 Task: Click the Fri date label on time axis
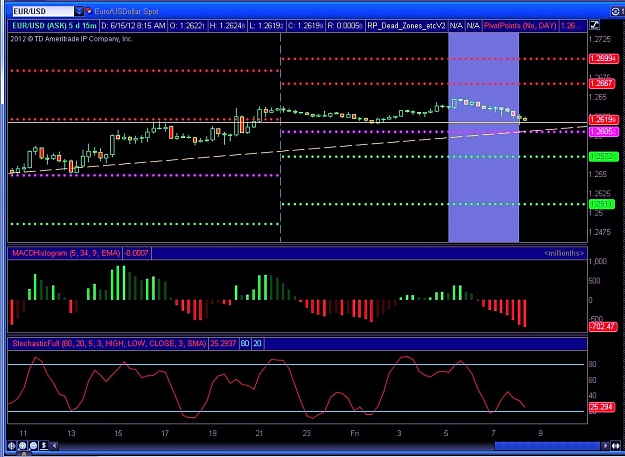[x=355, y=433]
